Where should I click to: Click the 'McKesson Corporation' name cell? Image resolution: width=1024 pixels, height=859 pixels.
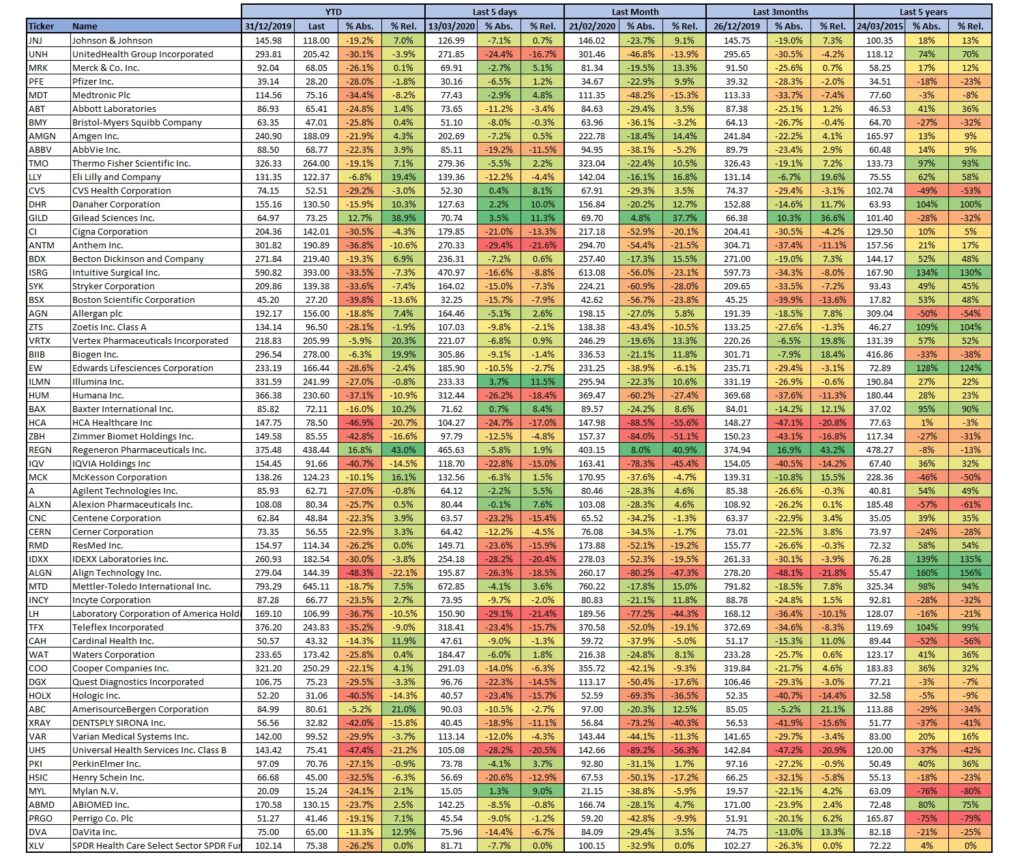155,478
